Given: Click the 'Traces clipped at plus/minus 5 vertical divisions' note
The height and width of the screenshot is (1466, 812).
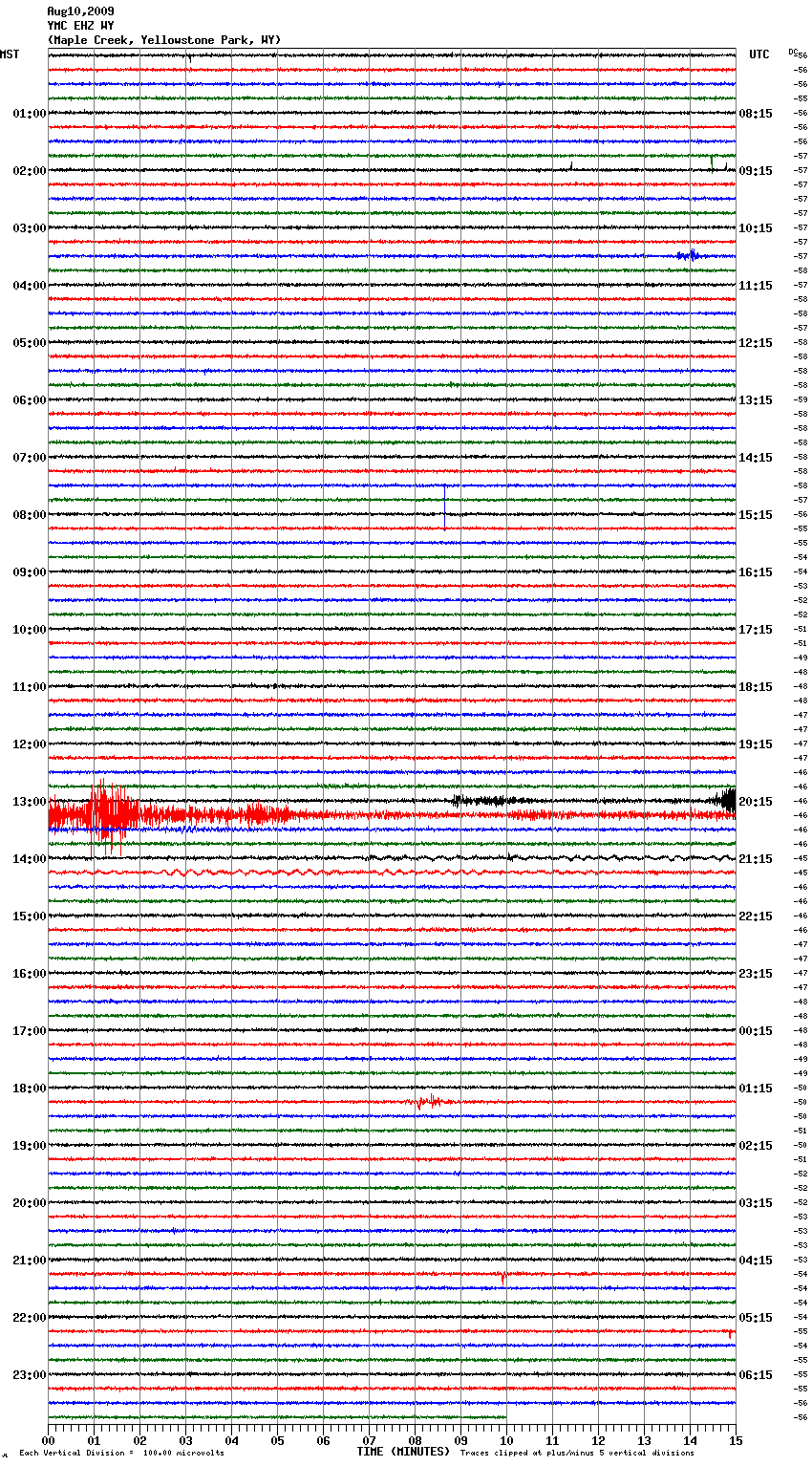Looking at the screenshot, I should [577, 1454].
